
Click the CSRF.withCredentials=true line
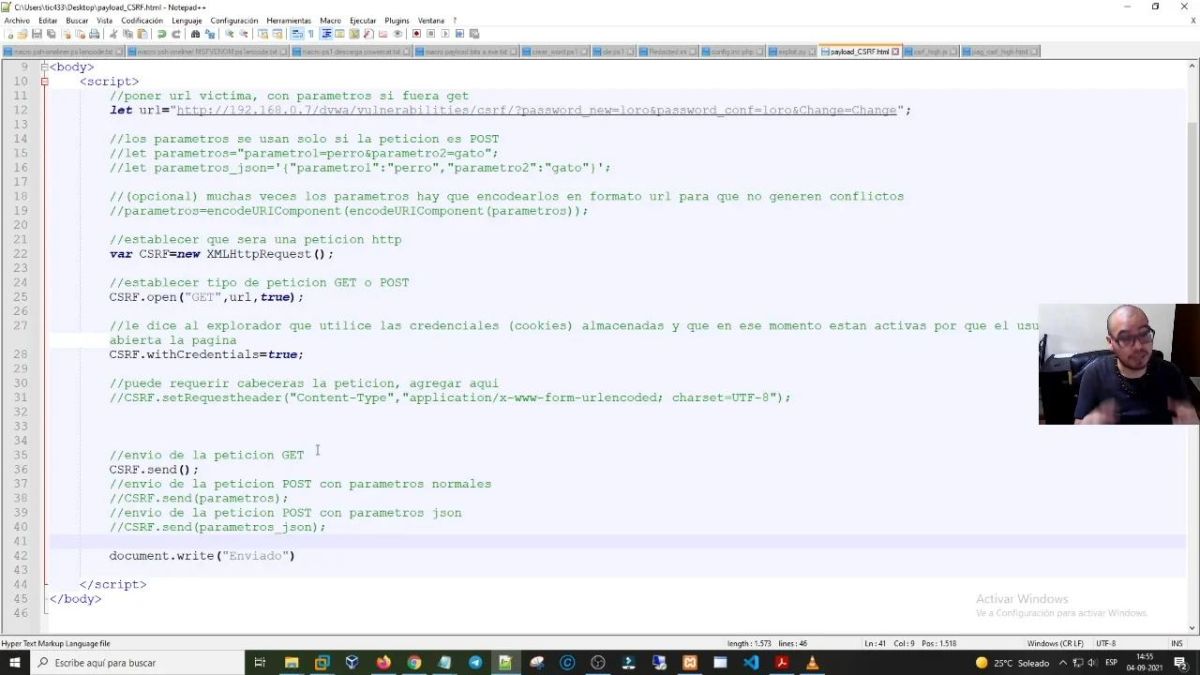(206, 354)
